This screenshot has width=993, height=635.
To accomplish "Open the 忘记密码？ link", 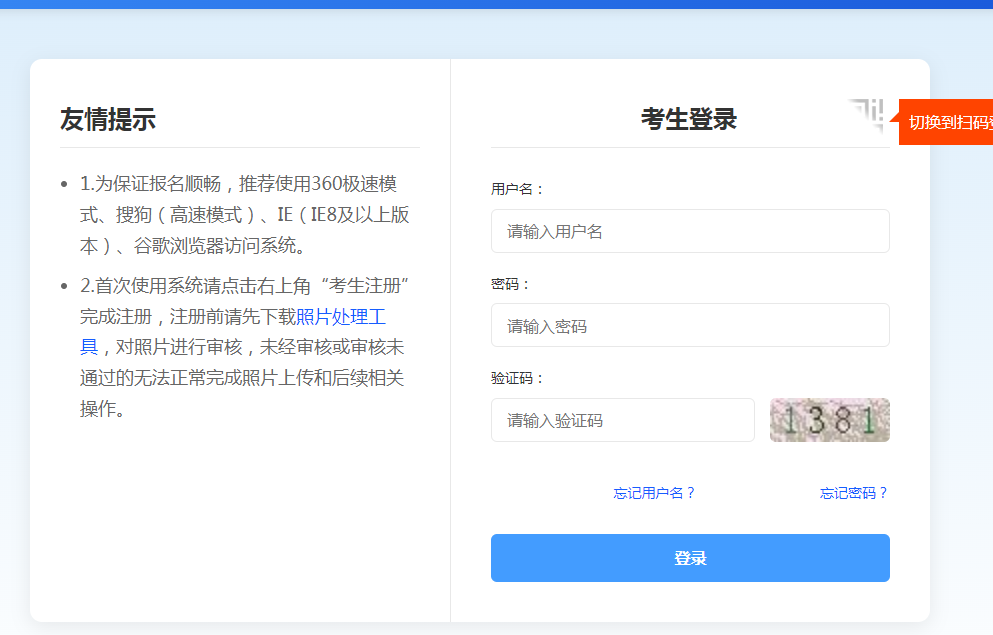I will tap(854, 493).
